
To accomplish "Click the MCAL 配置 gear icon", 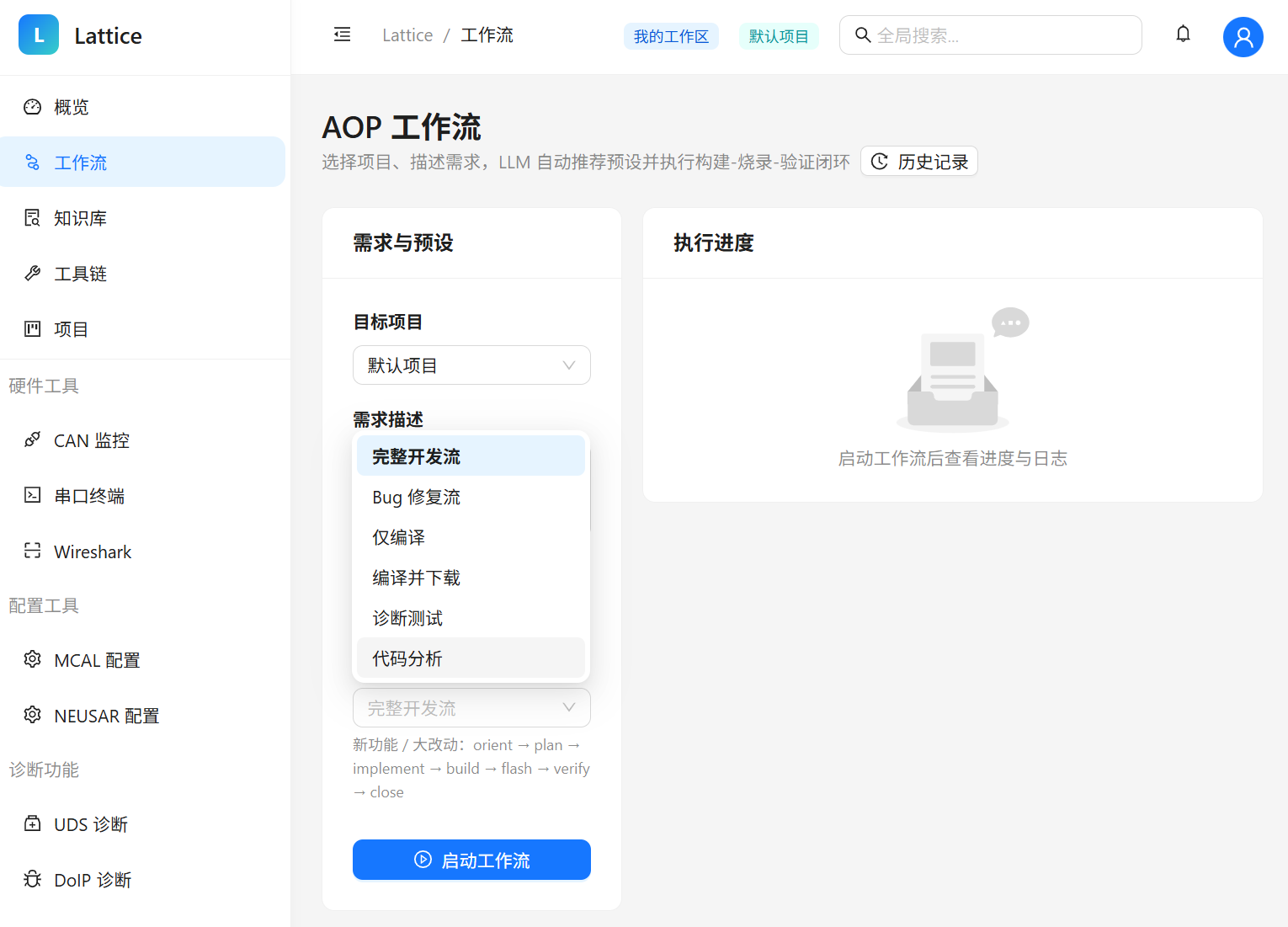I will coord(33,659).
